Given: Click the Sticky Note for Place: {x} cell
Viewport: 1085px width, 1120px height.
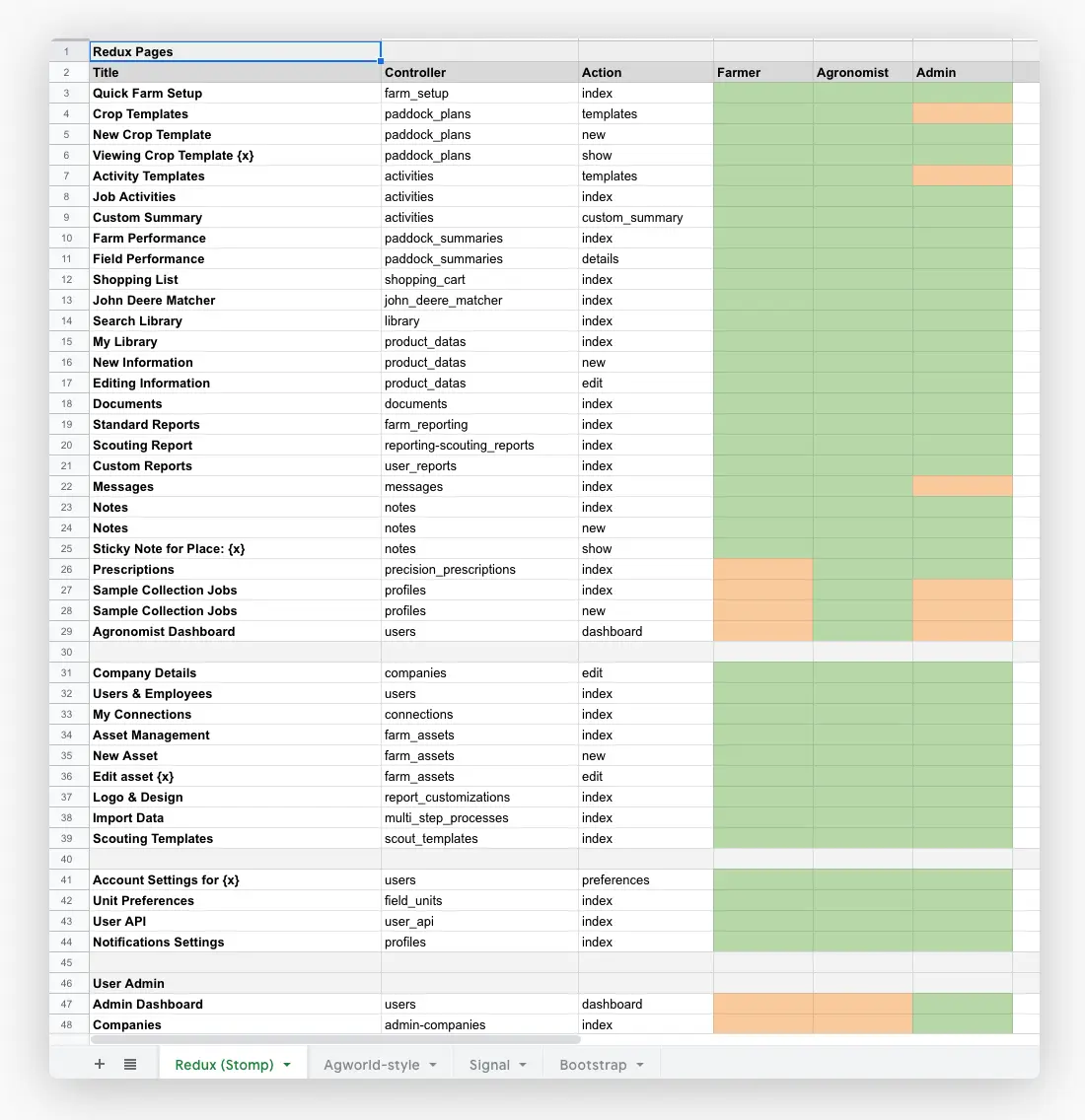Looking at the screenshot, I should tap(236, 548).
